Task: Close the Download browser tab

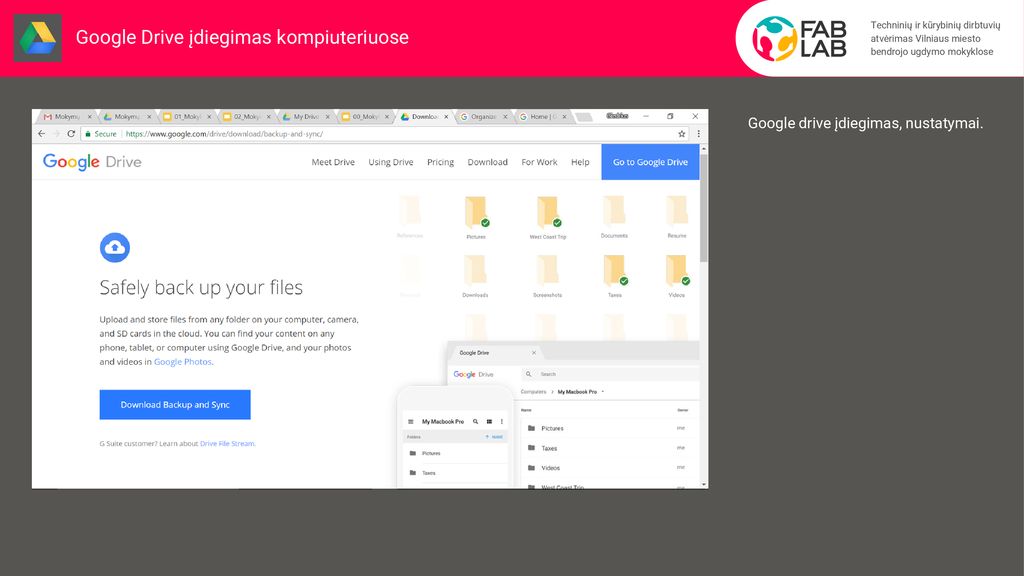Action: click(446, 117)
